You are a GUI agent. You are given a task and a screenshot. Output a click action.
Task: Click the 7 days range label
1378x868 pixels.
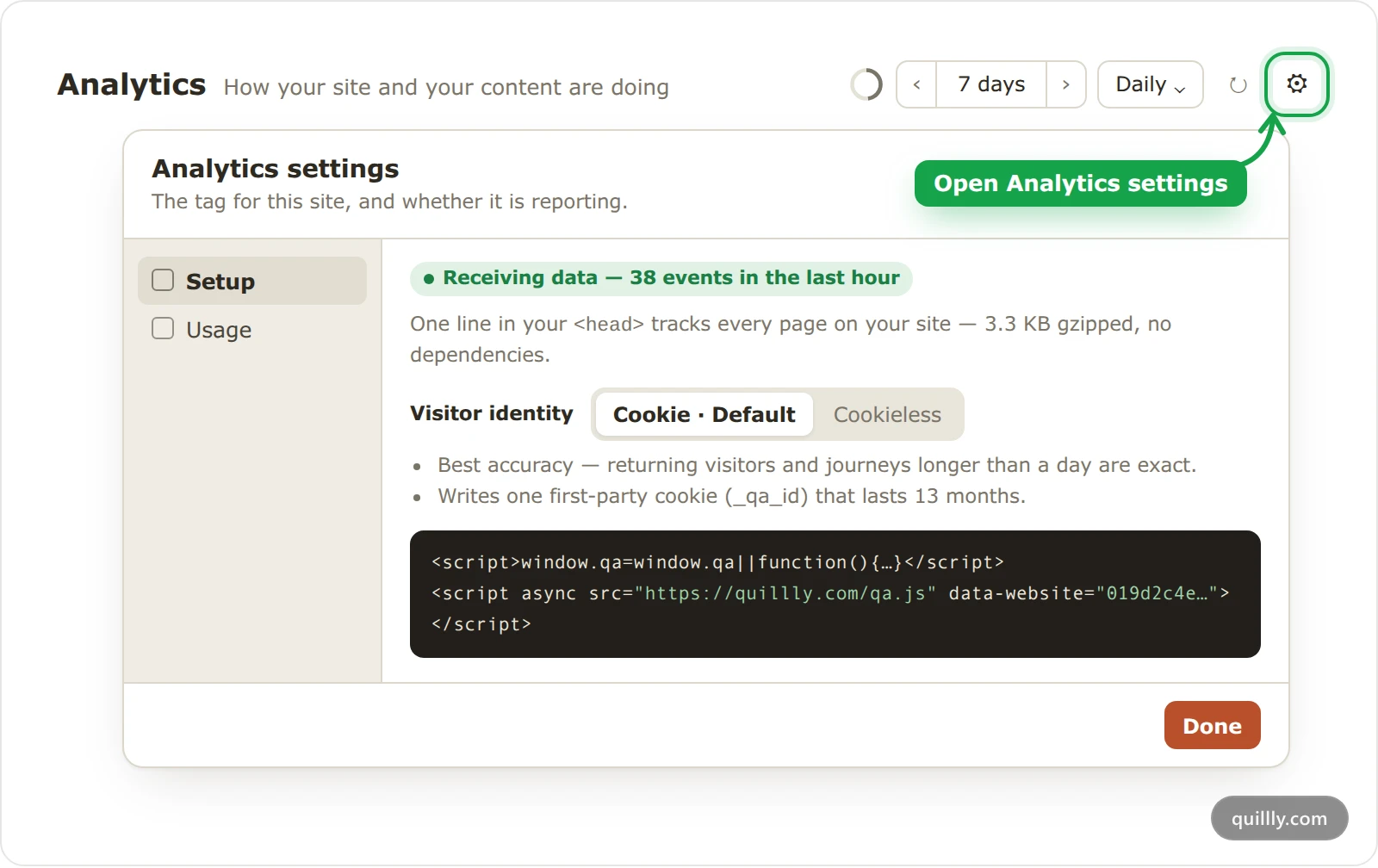pyautogui.click(x=991, y=84)
